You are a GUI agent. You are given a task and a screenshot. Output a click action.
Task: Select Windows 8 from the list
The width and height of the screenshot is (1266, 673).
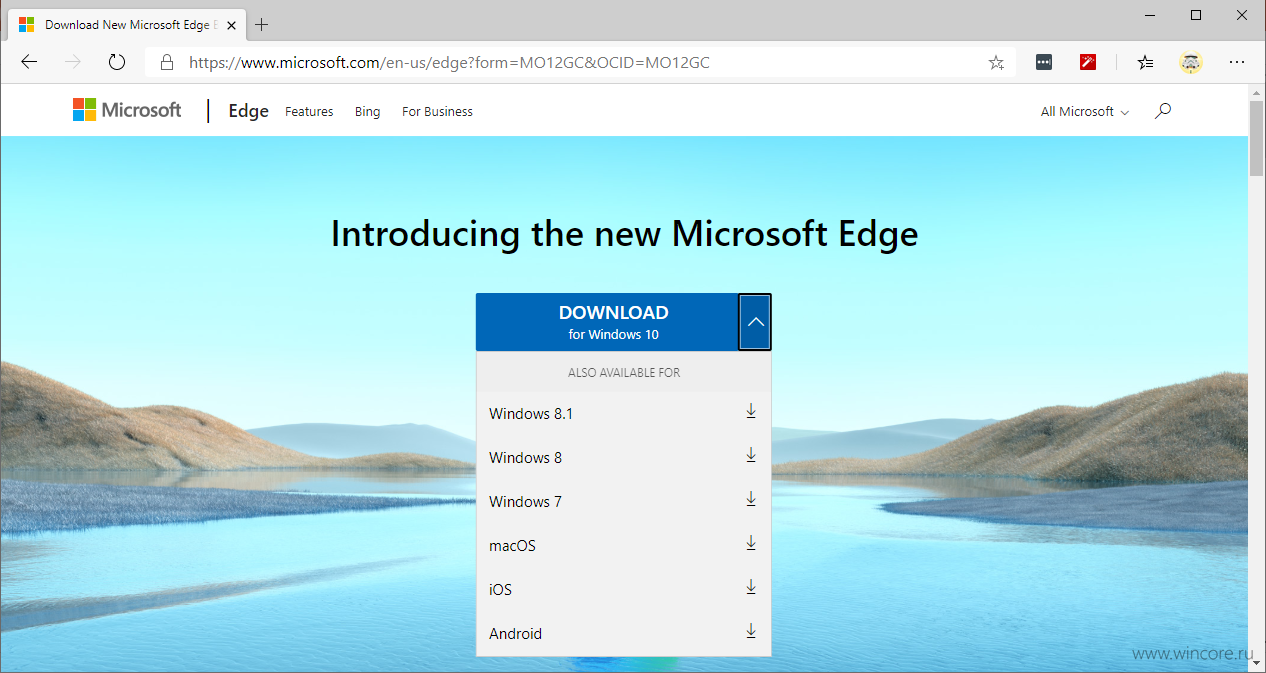coord(623,457)
